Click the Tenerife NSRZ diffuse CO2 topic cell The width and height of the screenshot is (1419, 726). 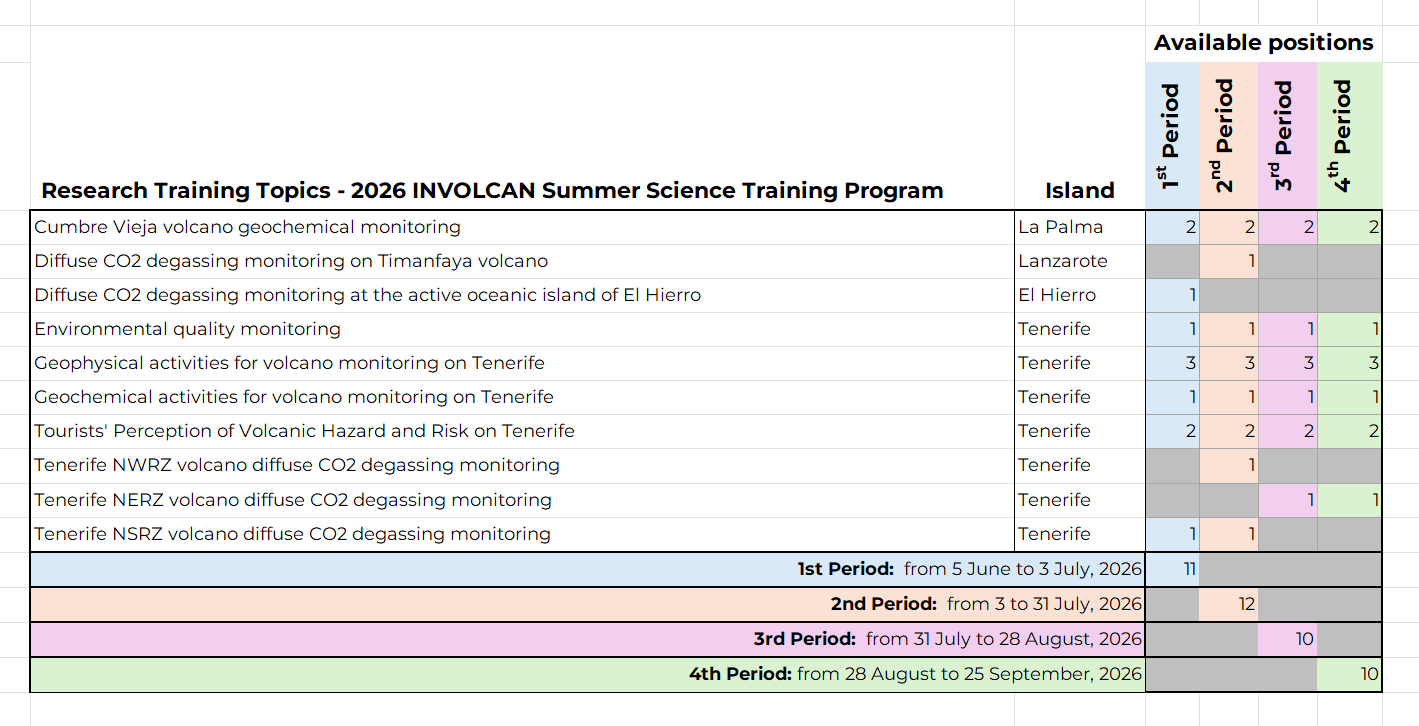293,534
